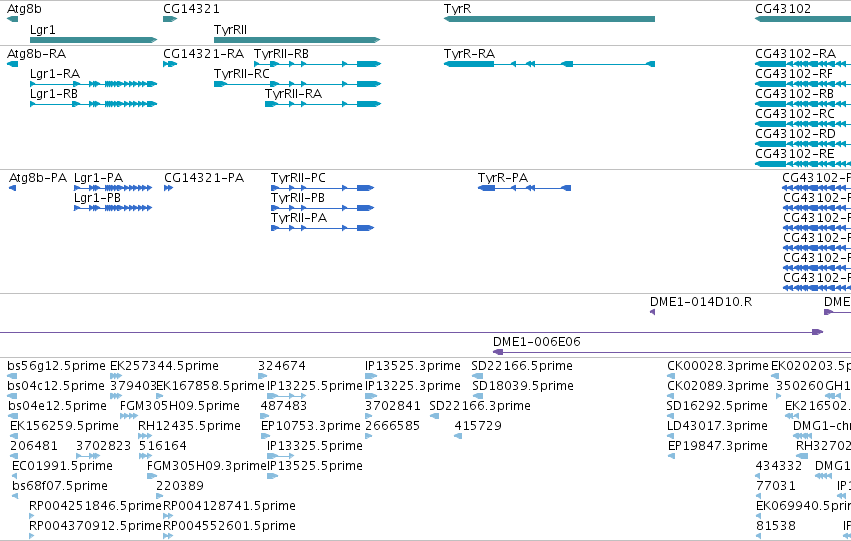Click the CG43102 gene label
Screen dimensions: 851x541
coord(783,9)
